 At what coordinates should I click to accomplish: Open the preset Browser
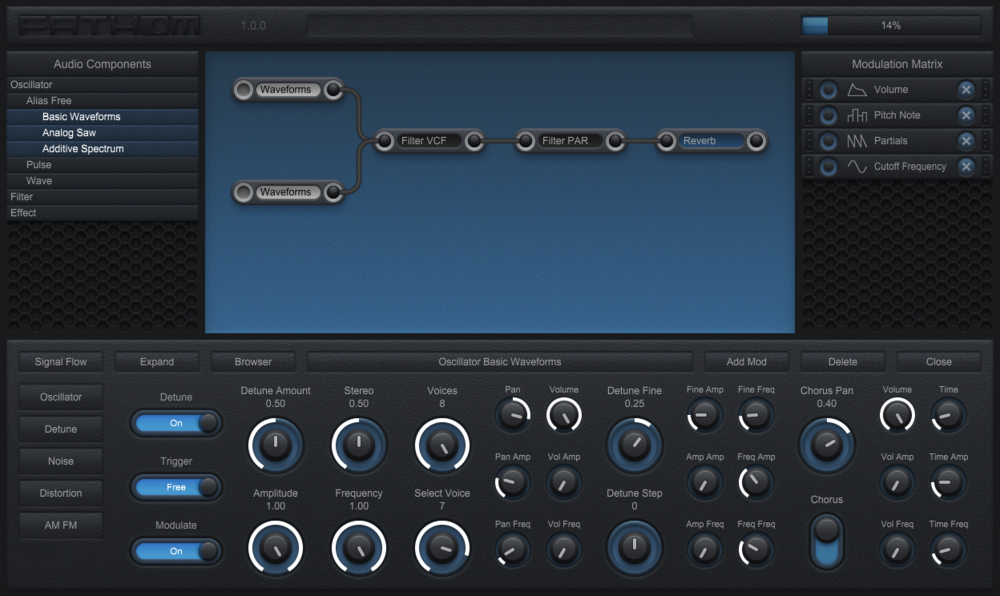(x=253, y=361)
